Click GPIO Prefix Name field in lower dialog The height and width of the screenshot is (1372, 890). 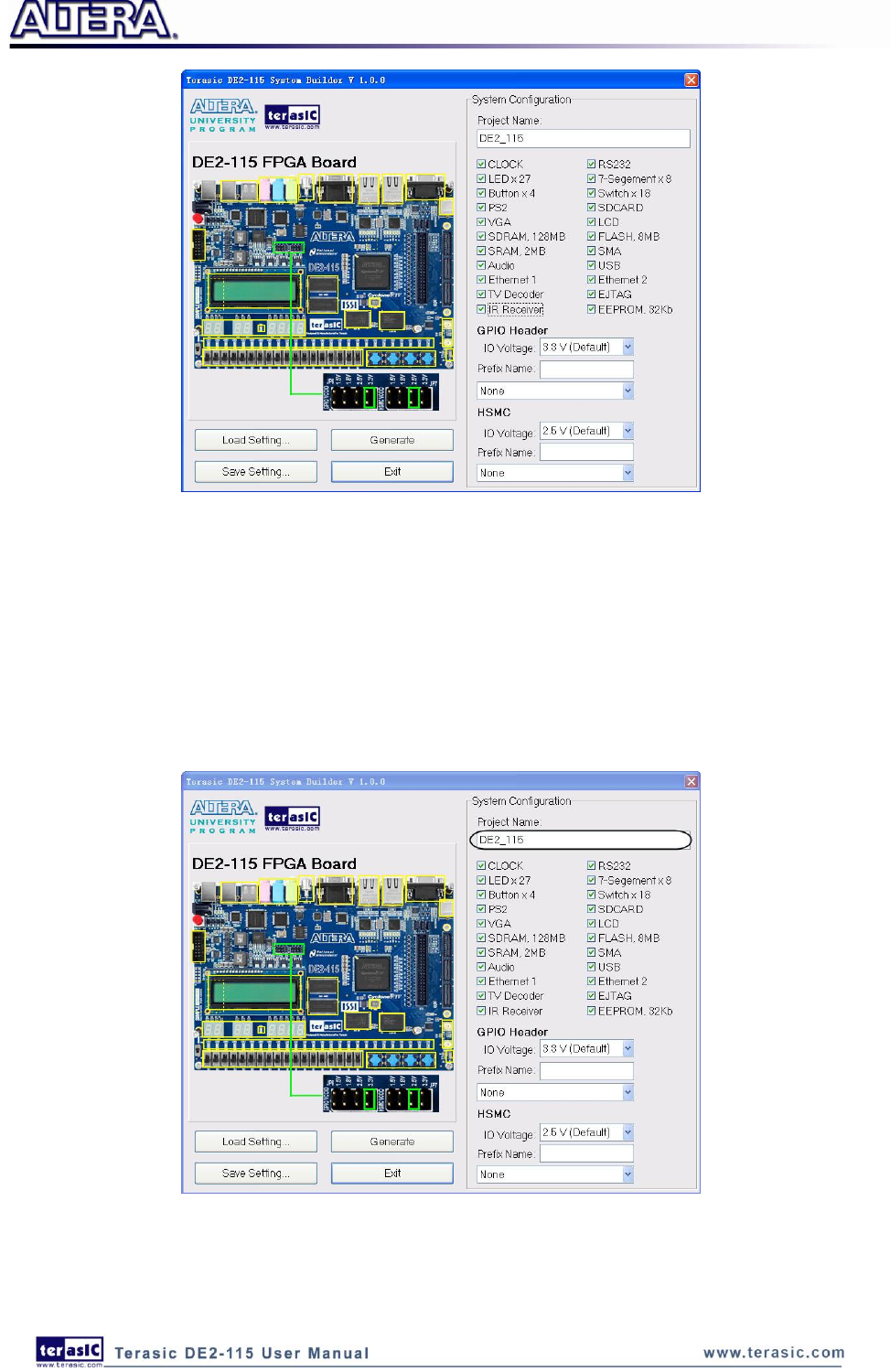click(586, 1071)
